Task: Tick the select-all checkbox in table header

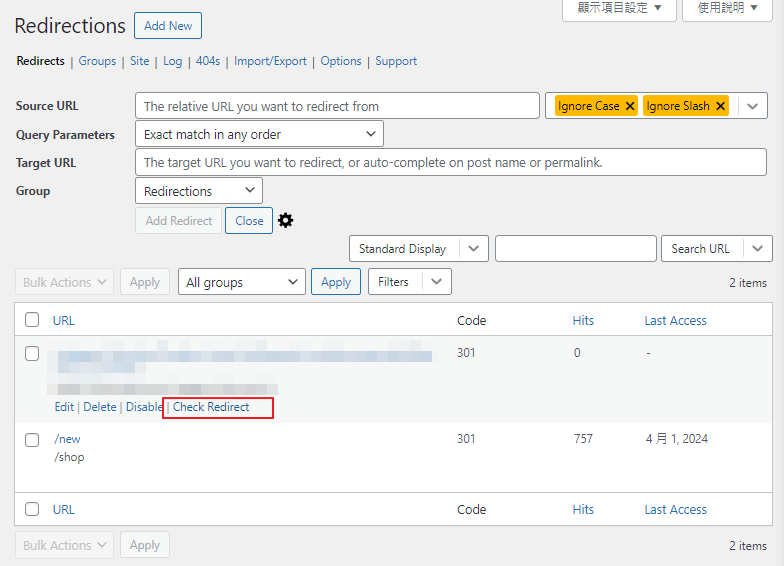Action: point(32,321)
